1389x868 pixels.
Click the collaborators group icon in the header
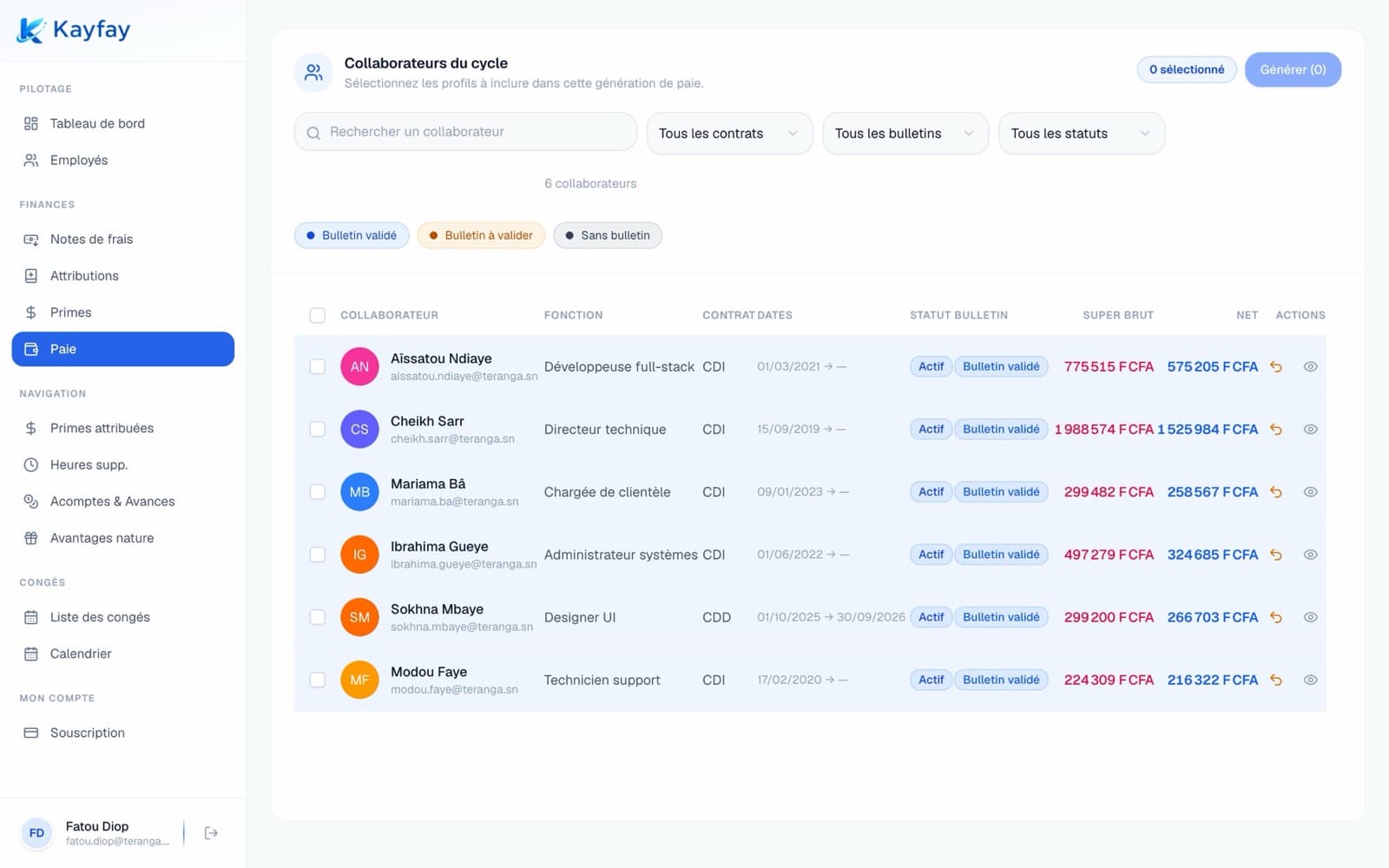[x=313, y=72]
